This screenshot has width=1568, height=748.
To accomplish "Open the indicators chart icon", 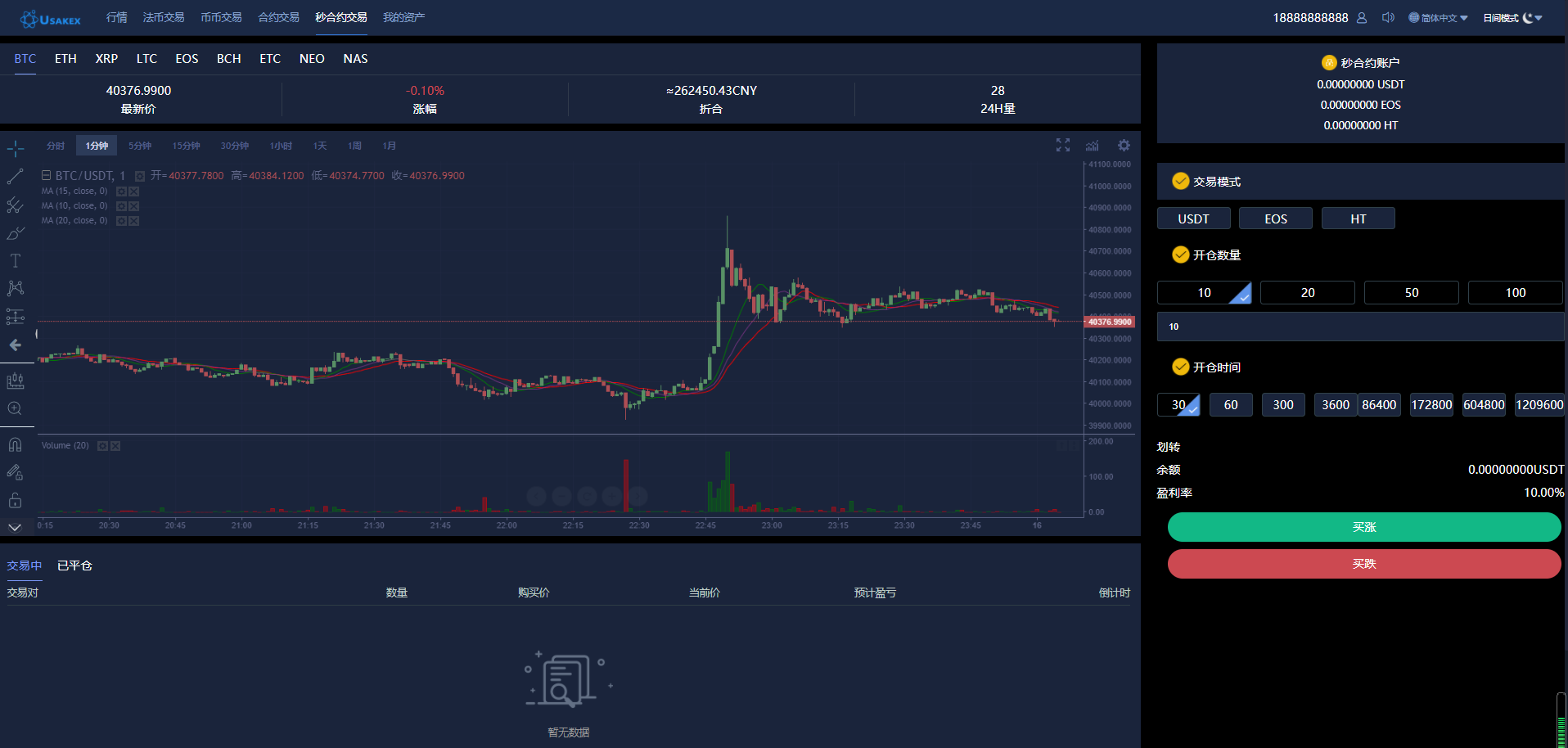I will (x=1093, y=146).
